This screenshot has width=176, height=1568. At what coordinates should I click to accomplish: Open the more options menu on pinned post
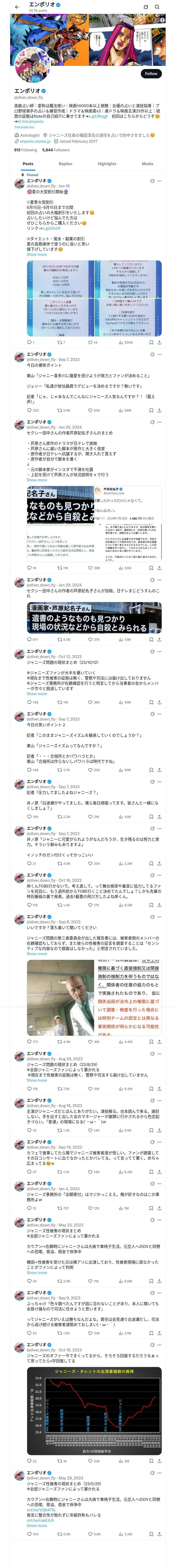159,181
